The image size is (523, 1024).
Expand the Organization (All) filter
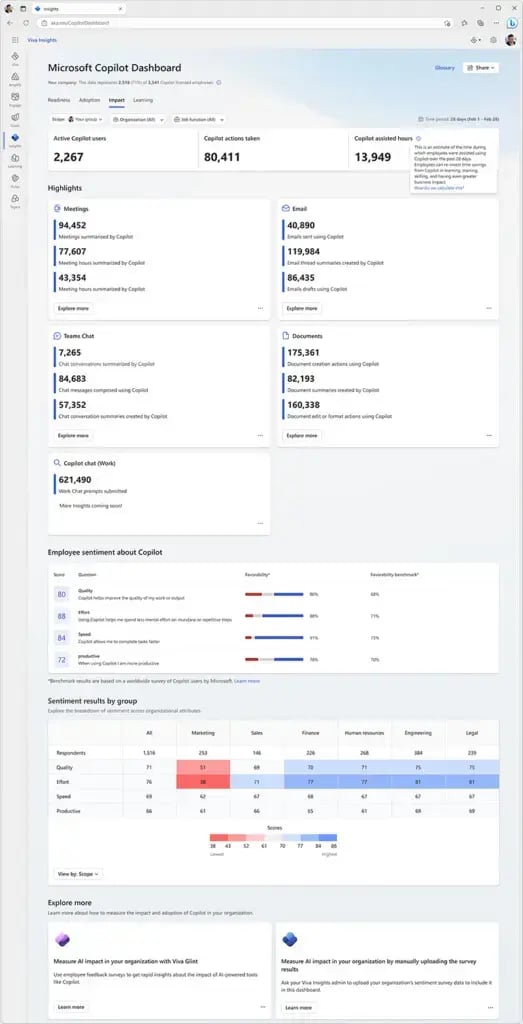138,120
